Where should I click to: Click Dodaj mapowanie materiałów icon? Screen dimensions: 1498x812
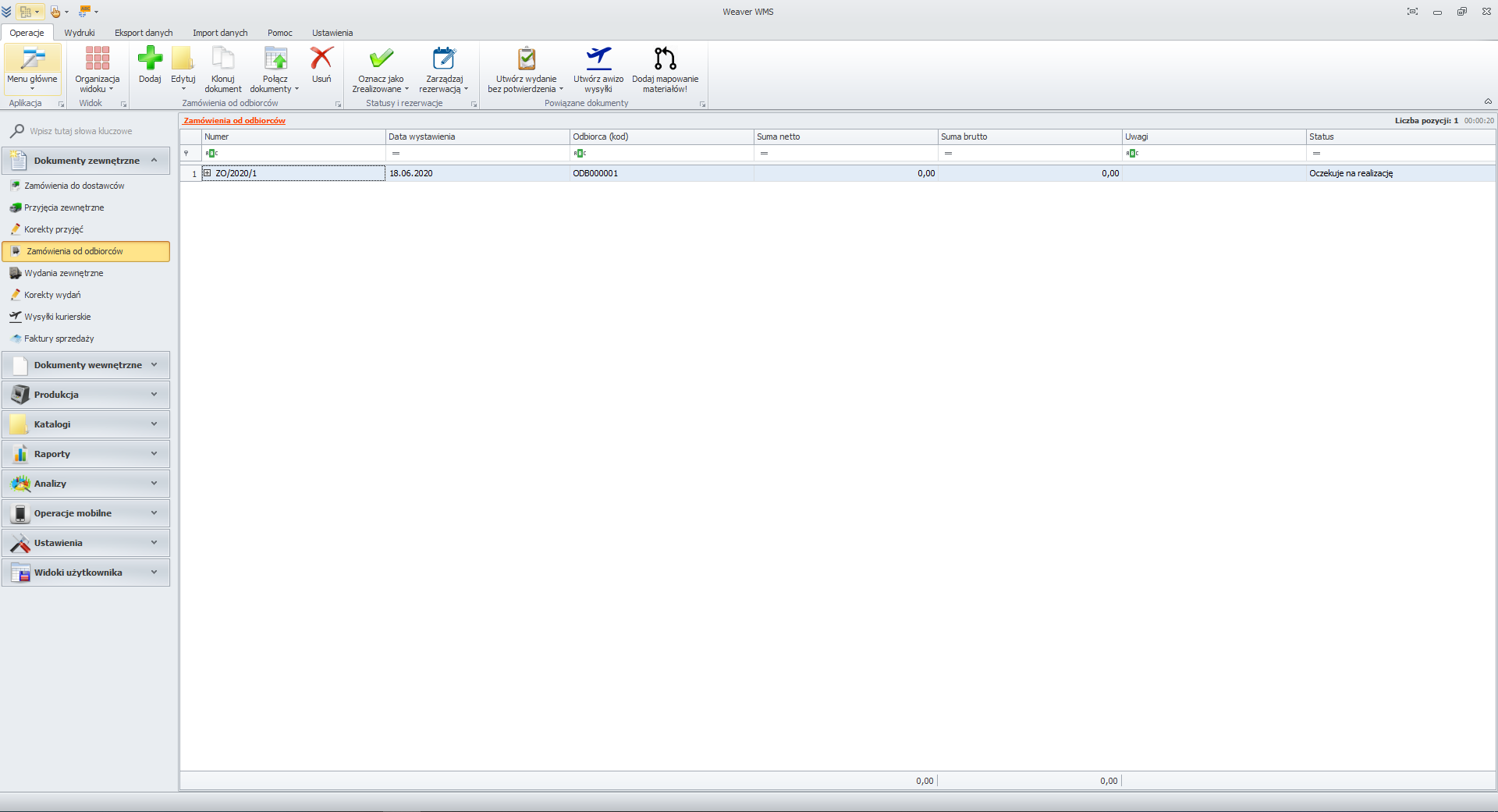(665, 59)
